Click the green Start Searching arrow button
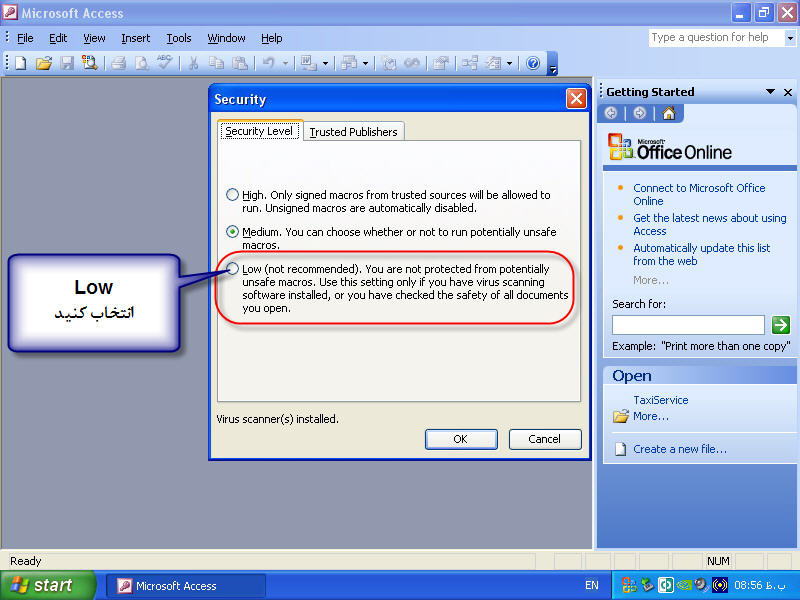800x600 pixels. [781, 324]
